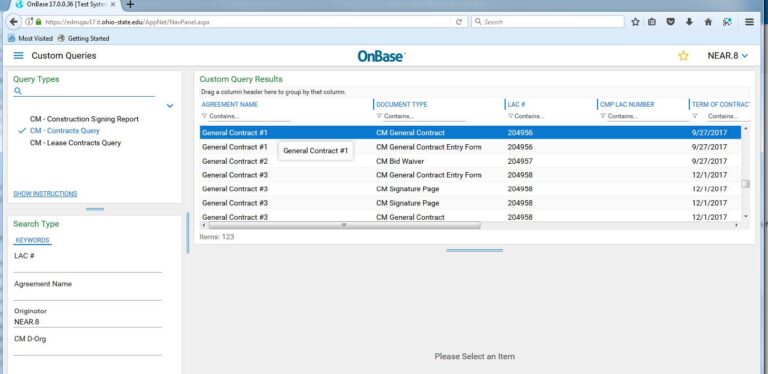Viewport: 768px width, 374px height.
Task: Open the OnBase hamburger menu
Action: pos(18,55)
